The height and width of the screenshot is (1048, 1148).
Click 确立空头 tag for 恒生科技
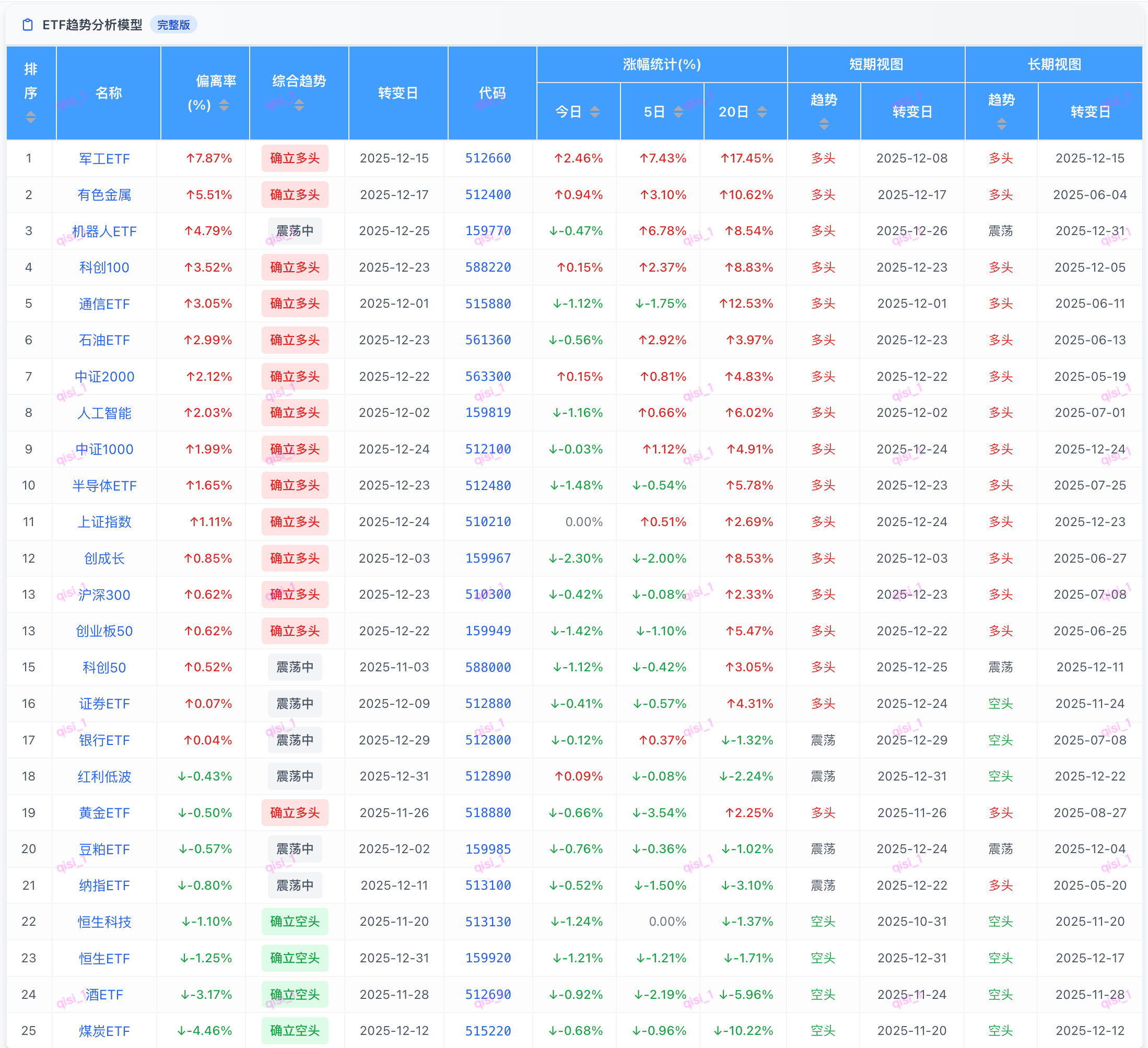(x=295, y=922)
